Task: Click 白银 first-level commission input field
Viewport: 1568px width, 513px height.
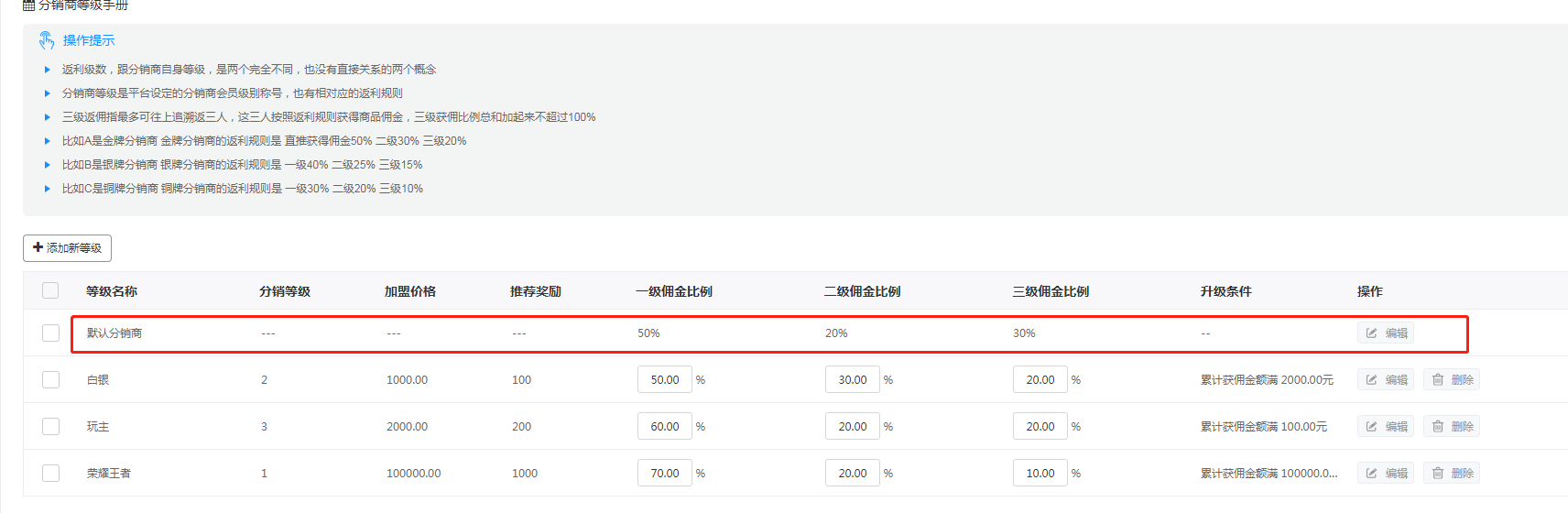Action: point(665,380)
